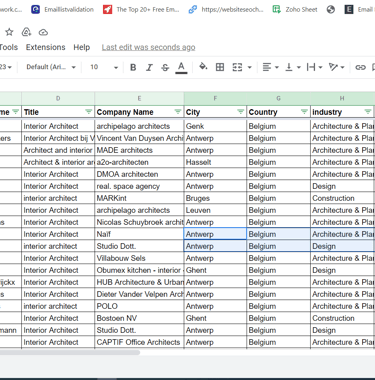Open the Zoho Sheet bookmark
Image resolution: width=375 pixels, height=380 pixels.
coord(295,9)
